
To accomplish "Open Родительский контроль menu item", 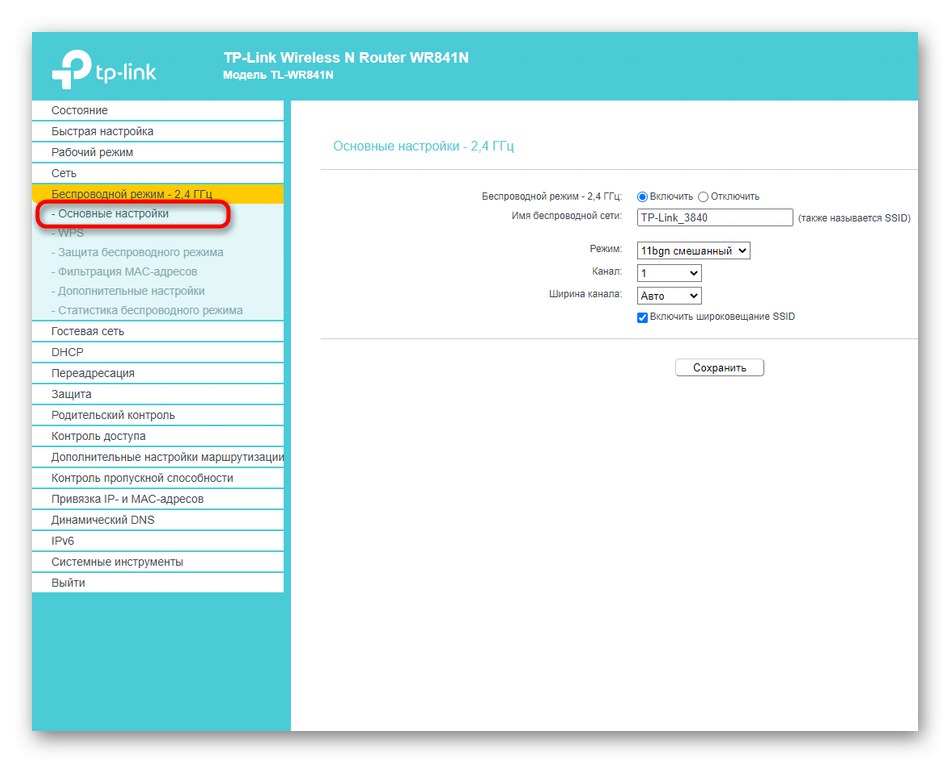I will (x=158, y=415).
